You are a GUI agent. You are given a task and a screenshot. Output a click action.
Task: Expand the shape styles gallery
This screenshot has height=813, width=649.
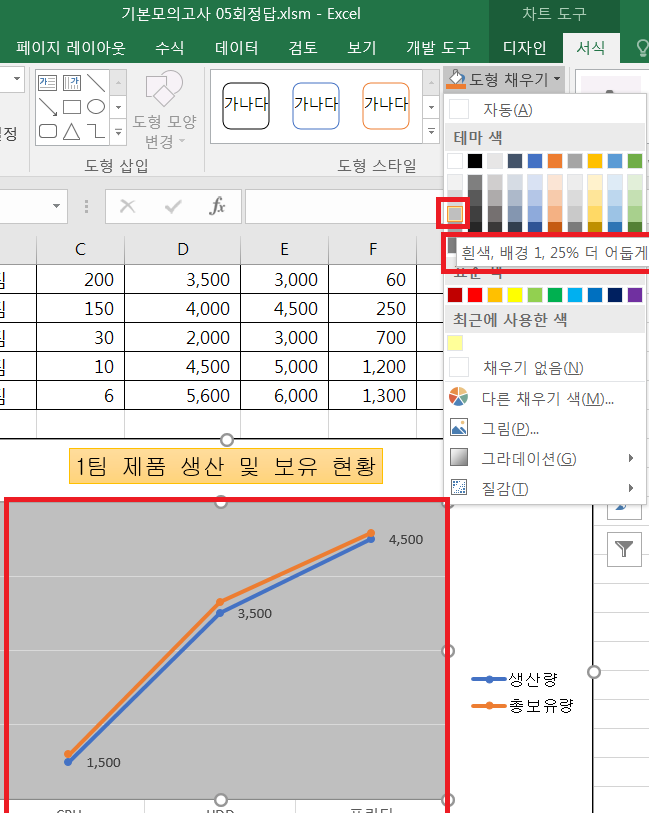click(432, 131)
